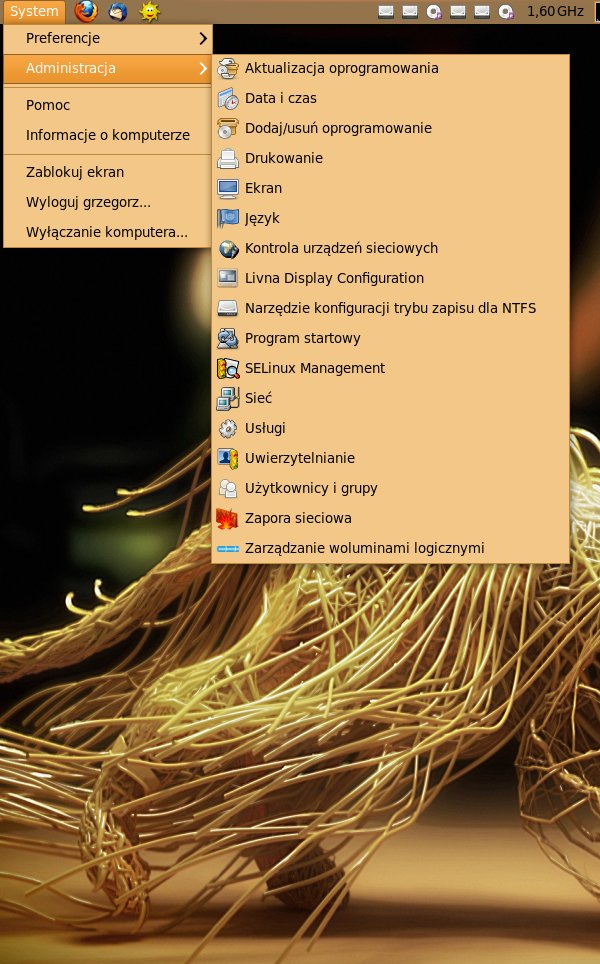The height and width of the screenshot is (964, 600).
Task: Choose Zablokuj ekran to lock the screen
Action: point(108,172)
